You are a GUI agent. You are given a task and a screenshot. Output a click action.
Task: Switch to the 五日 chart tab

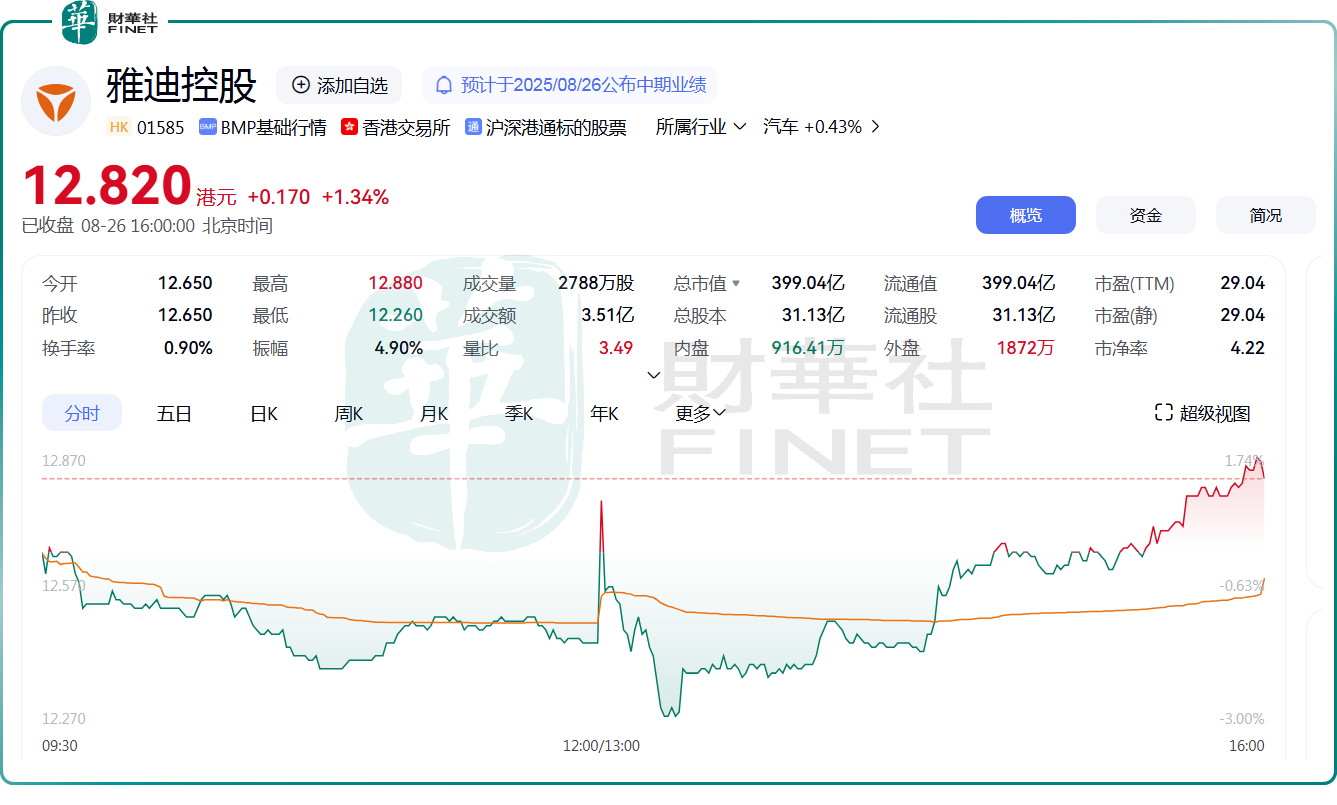(x=174, y=413)
